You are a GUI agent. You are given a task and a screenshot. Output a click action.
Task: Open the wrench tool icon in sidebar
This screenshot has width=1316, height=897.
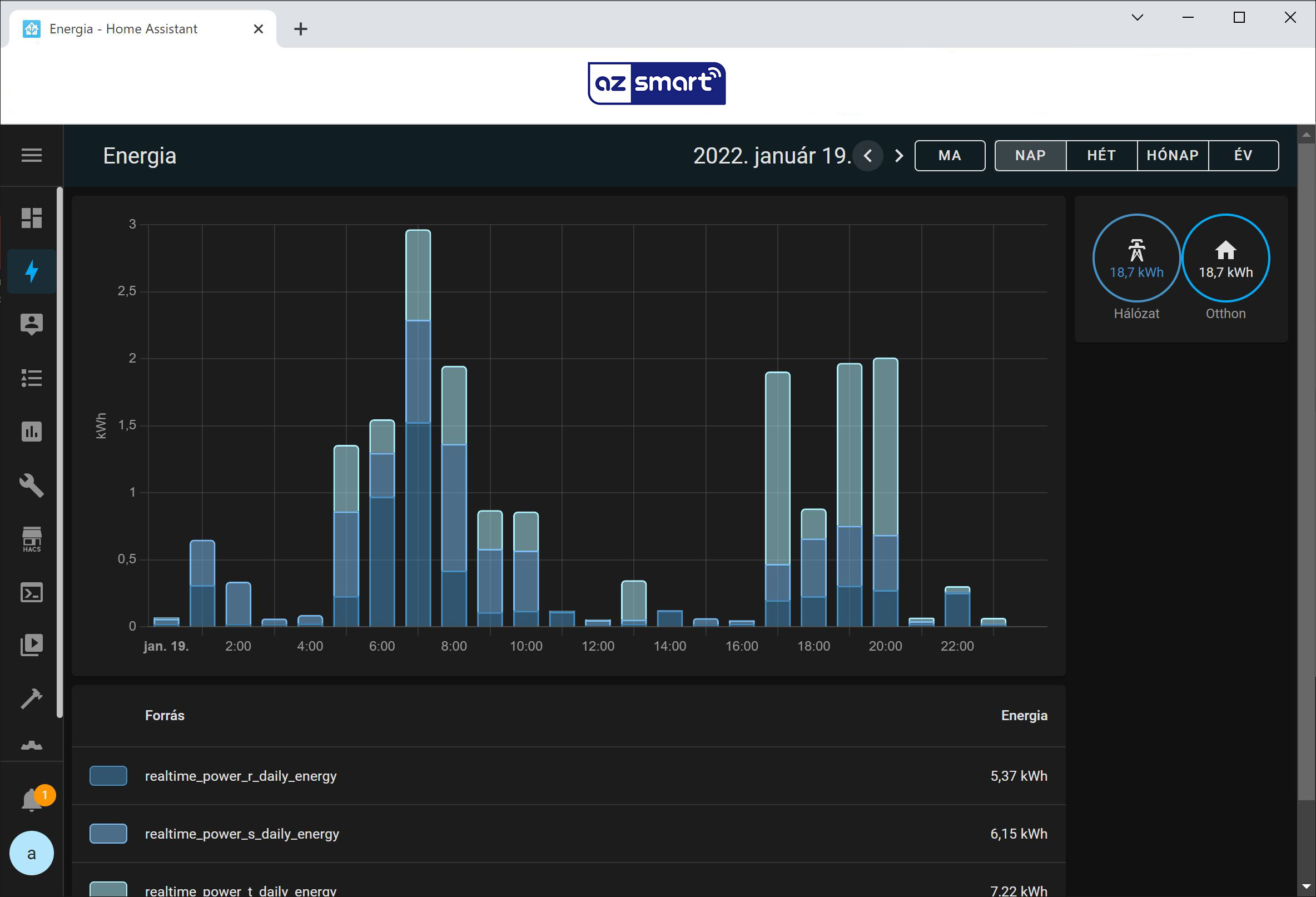(32, 485)
